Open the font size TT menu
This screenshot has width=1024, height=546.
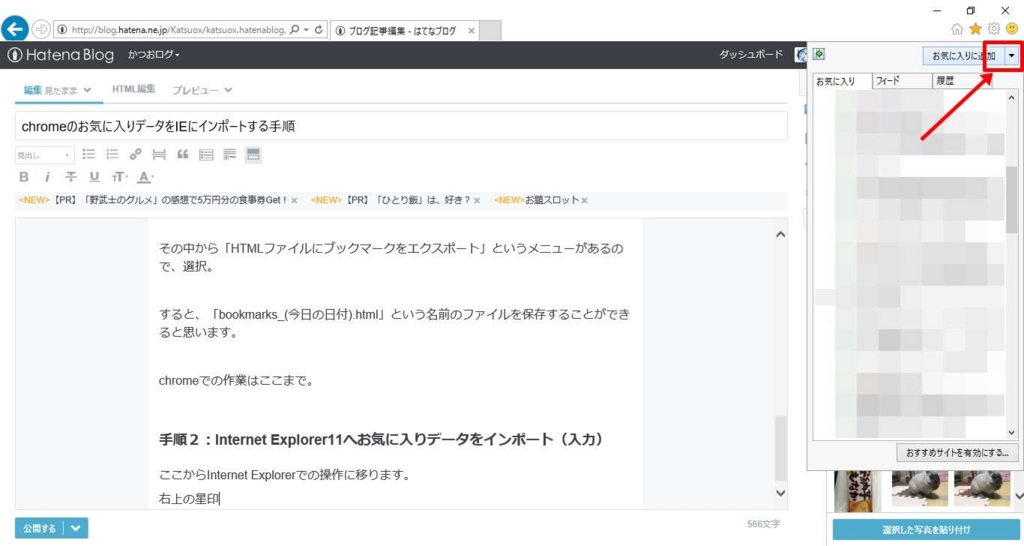119,176
